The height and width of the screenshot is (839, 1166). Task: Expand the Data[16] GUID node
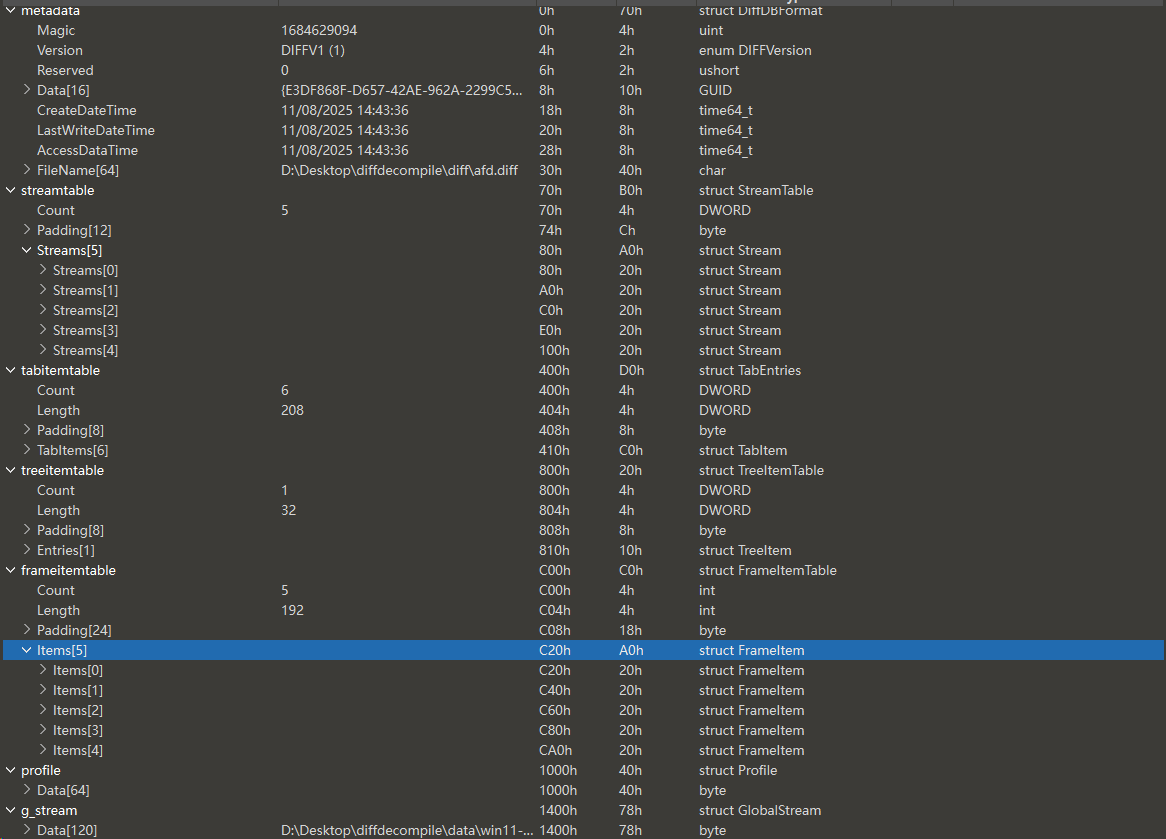27,90
